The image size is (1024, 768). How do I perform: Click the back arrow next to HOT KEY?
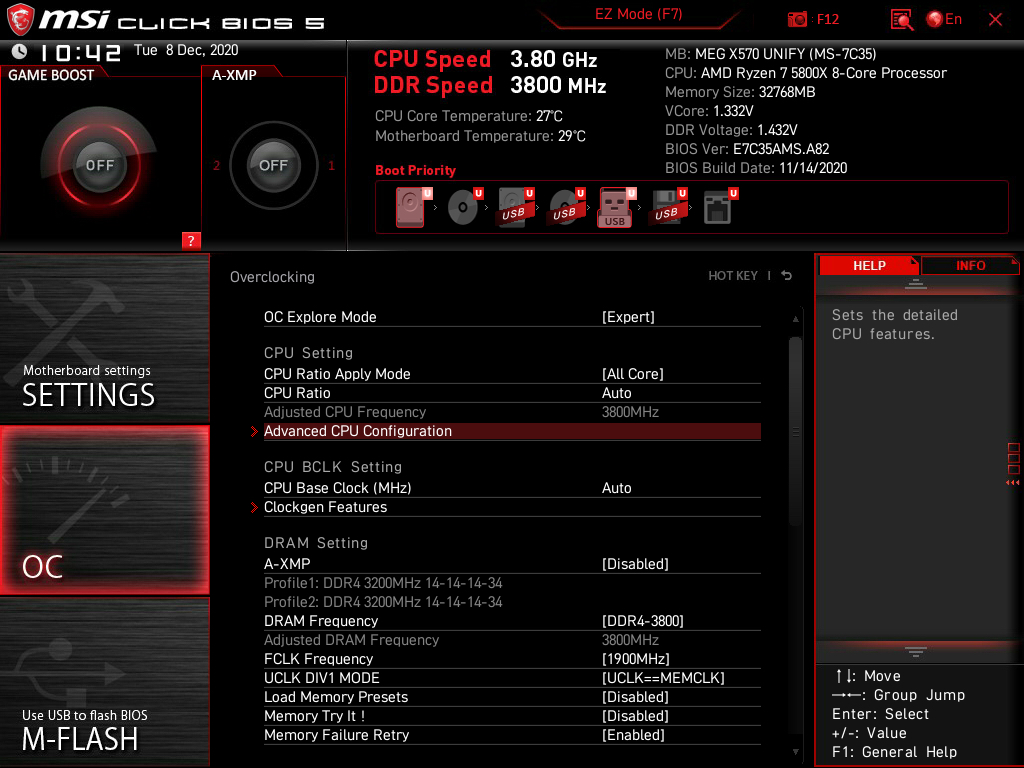coord(787,276)
